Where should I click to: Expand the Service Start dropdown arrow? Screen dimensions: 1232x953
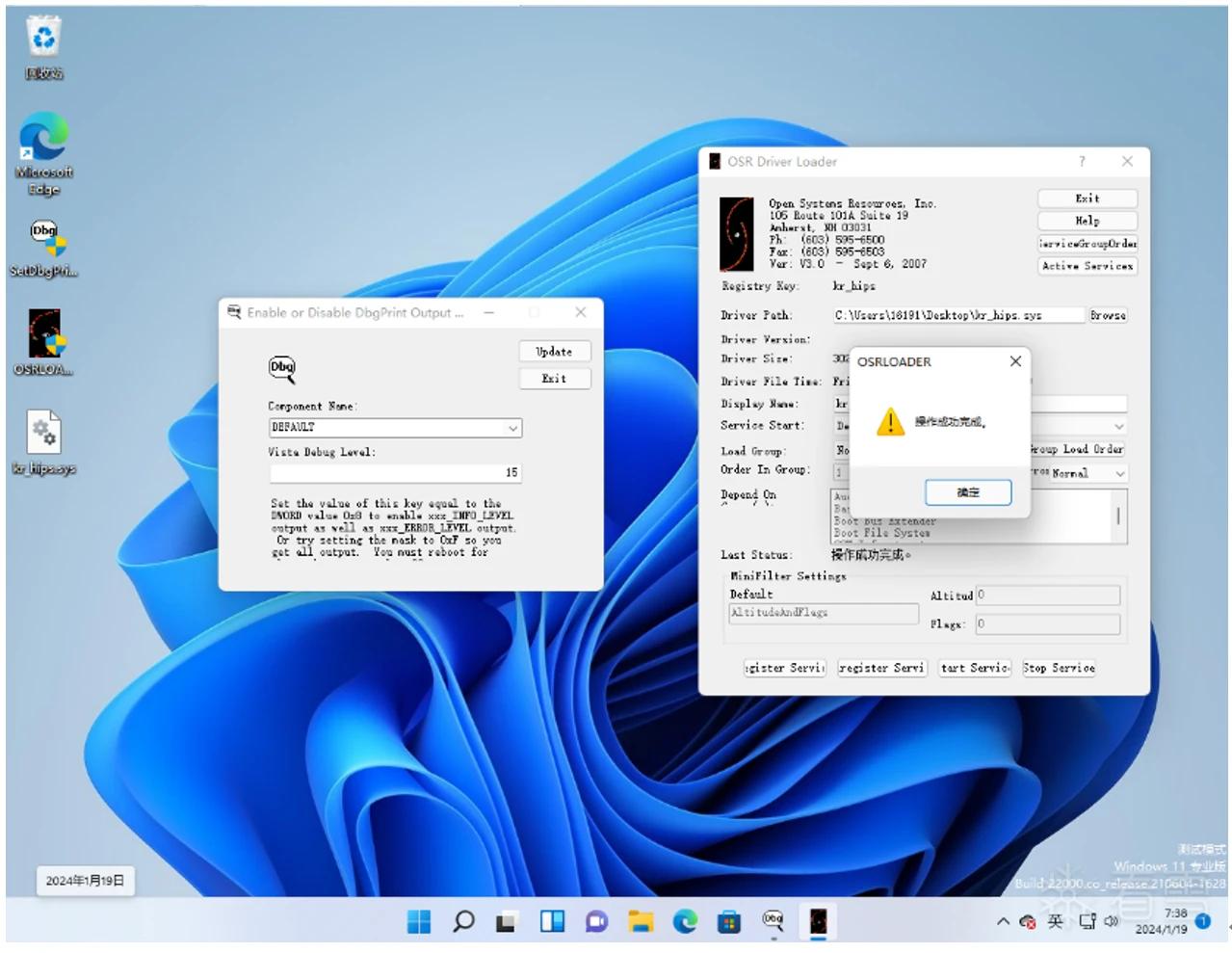click(x=1118, y=426)
